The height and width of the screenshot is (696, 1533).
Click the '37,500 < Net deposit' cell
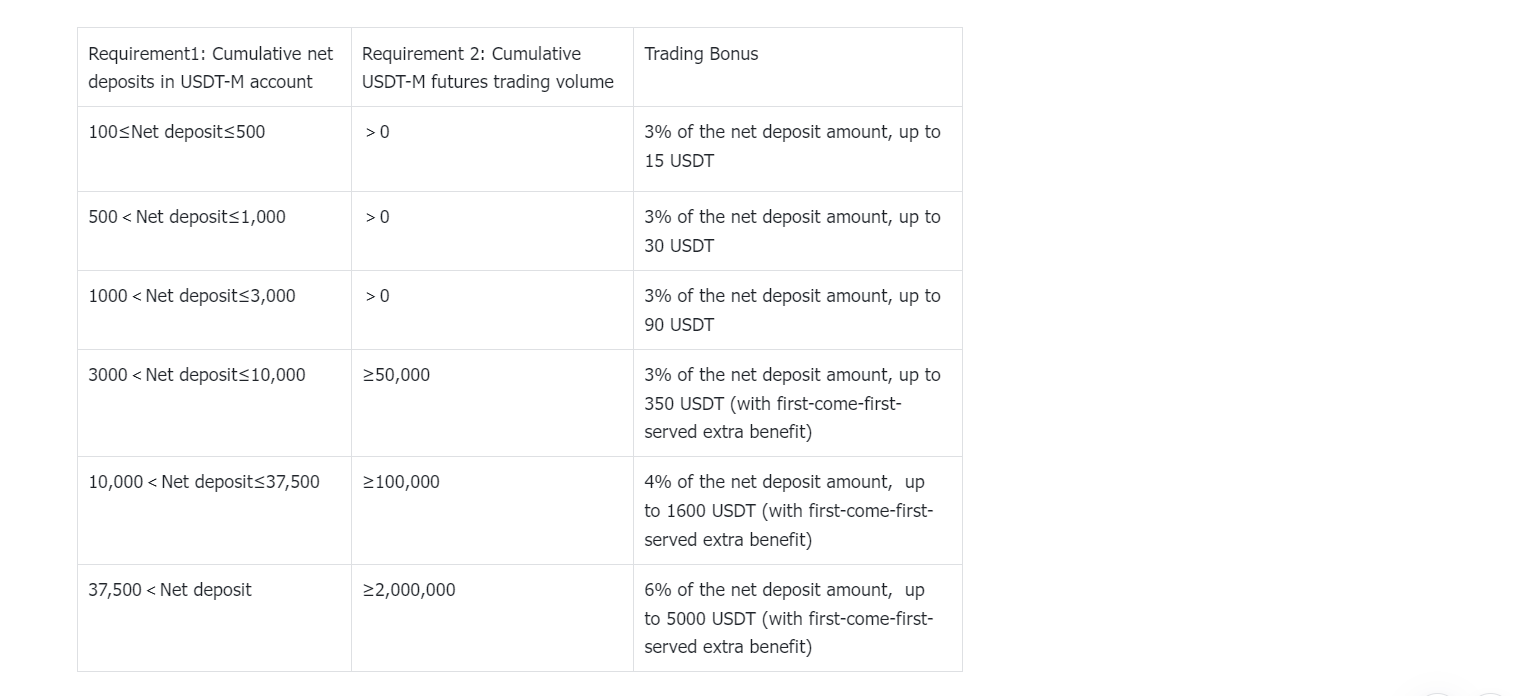tap(214, 618)
